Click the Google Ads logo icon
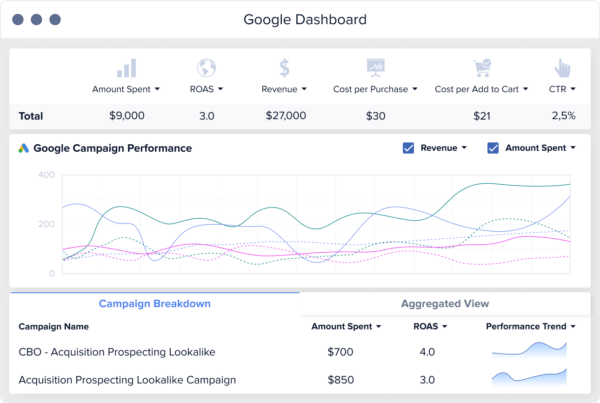Screen dimensions: 600x403 (24, 148)
